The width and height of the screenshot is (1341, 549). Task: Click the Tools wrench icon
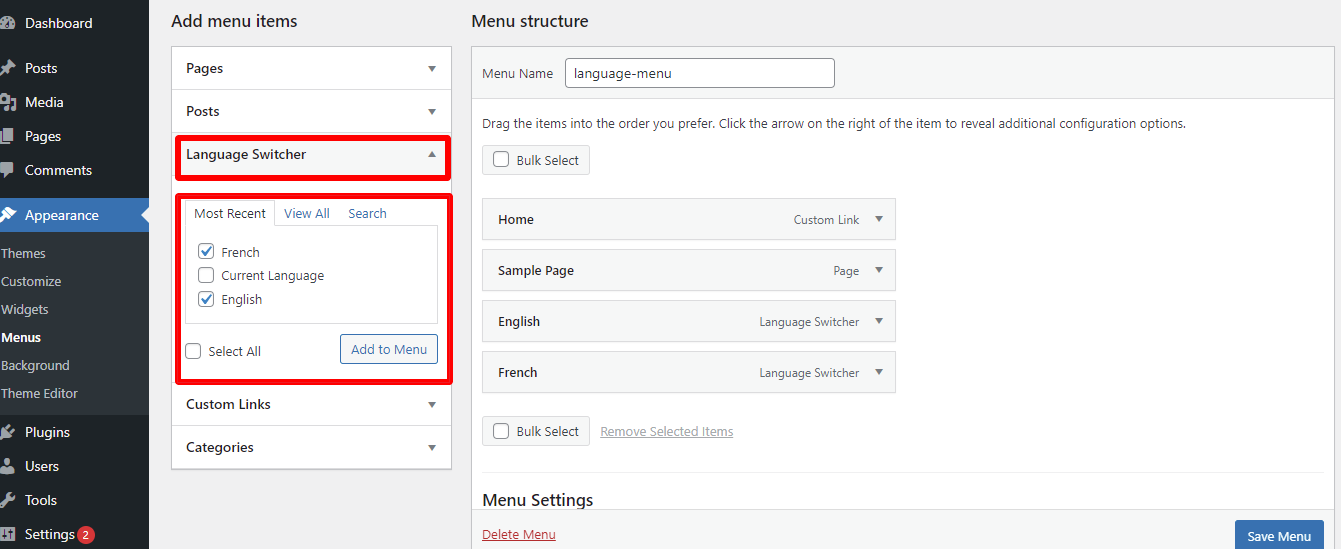pos(7,500)
